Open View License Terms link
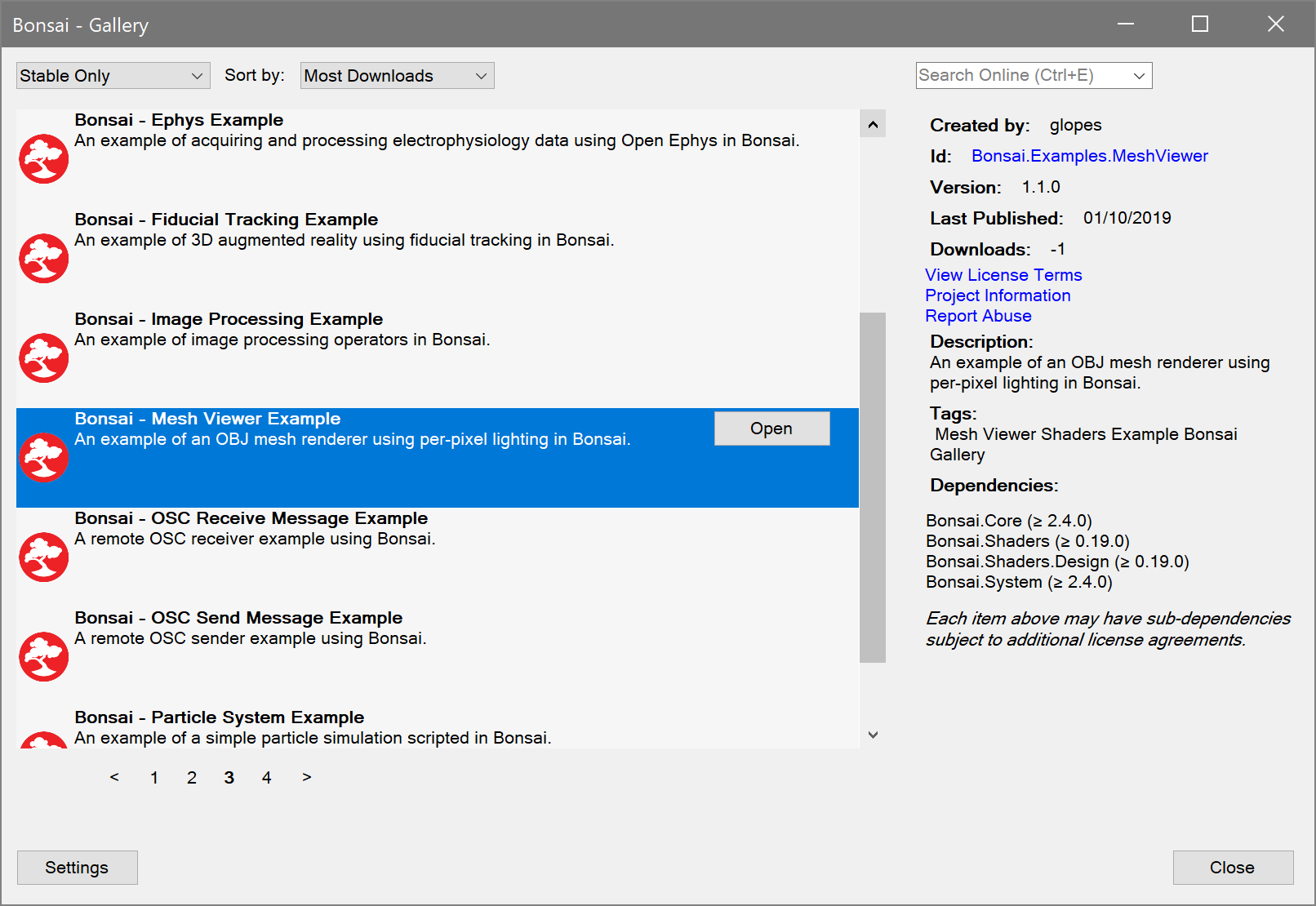This screenshot has height=906, width=1316. tap(1003, 275)
